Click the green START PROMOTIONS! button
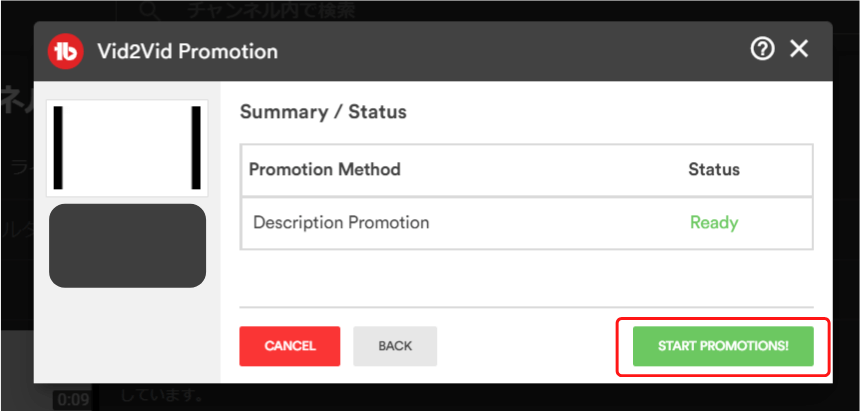The width and height of the screenshot is (860, 411). (x=723, y=346)
